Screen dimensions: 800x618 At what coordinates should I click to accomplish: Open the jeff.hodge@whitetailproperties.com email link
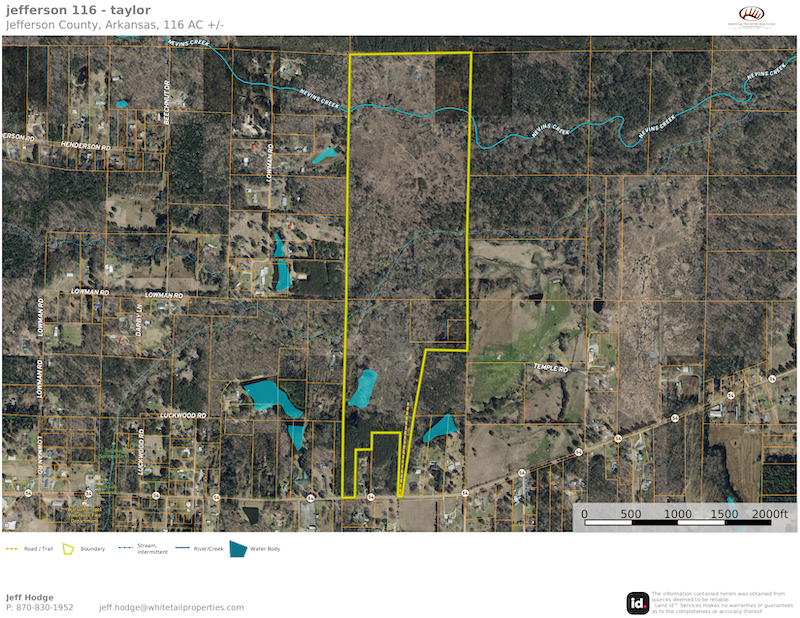[171, 607]
